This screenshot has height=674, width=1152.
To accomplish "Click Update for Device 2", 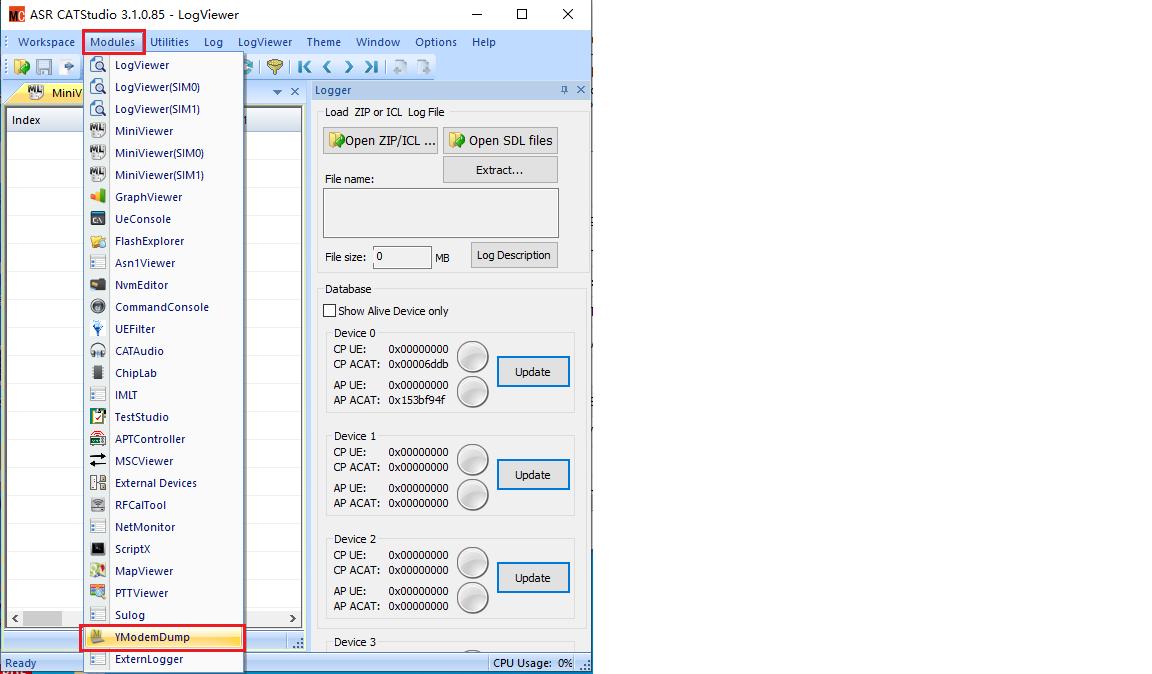I will [x=533, y=578].
